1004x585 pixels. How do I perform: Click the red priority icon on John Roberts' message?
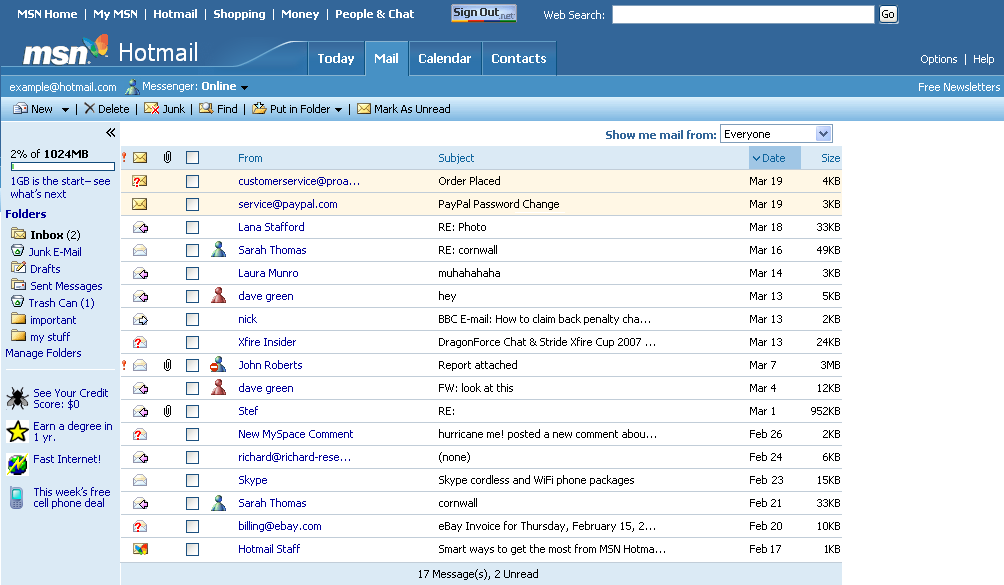pos(125,365)
